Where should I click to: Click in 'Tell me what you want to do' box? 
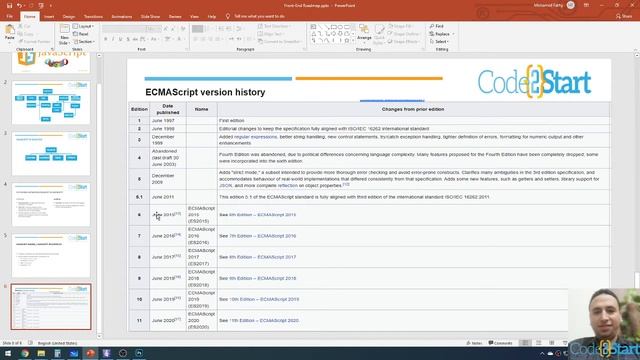pos(259,16)
